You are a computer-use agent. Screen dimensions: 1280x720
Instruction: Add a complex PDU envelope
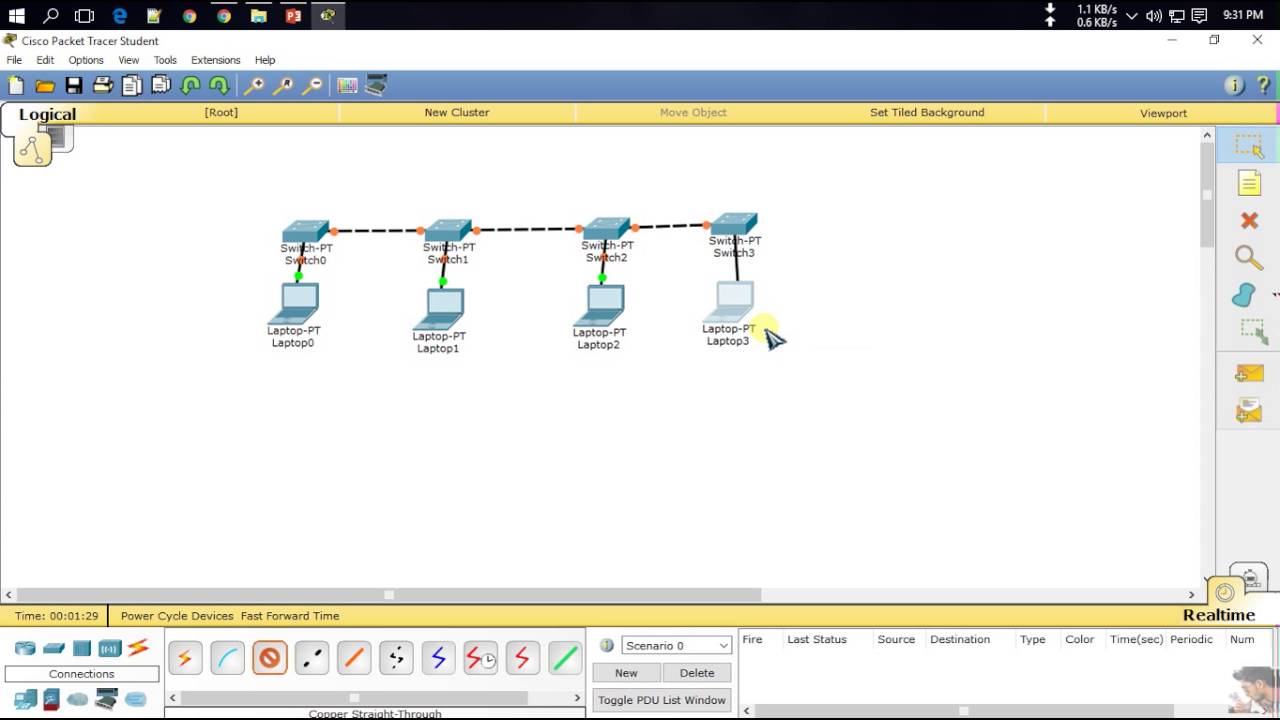click(1249, 410)
